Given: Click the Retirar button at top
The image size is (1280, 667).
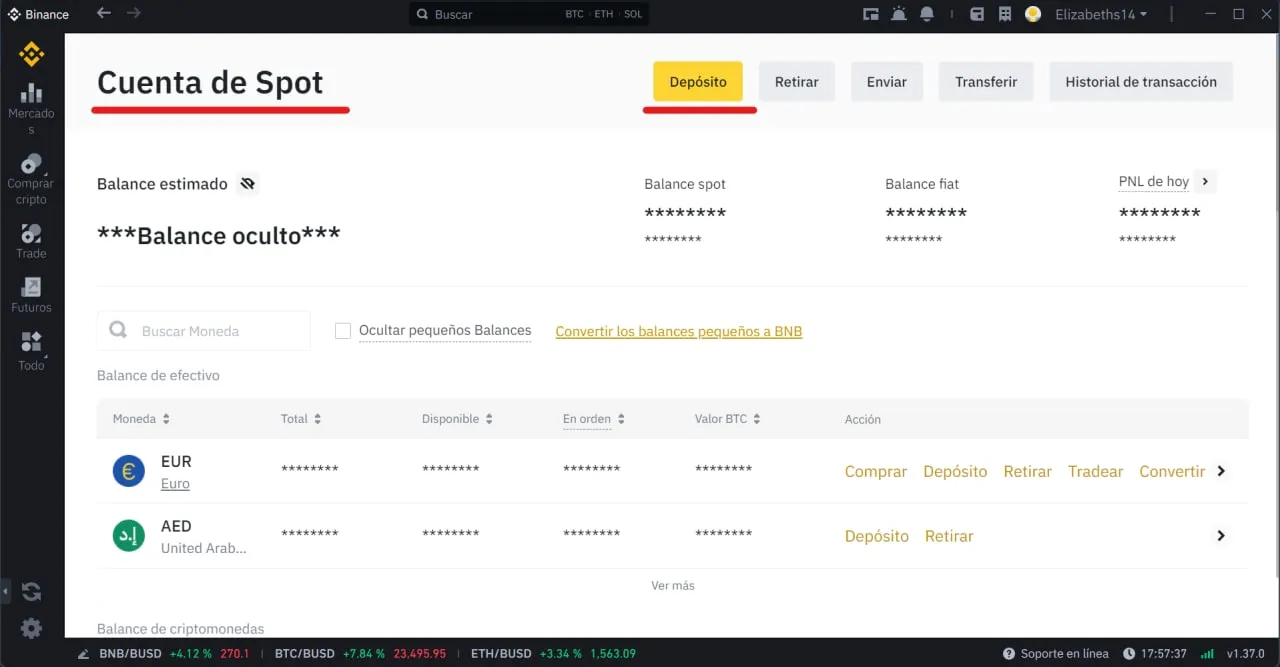Looking at the screenshot, I should point(797,82).
